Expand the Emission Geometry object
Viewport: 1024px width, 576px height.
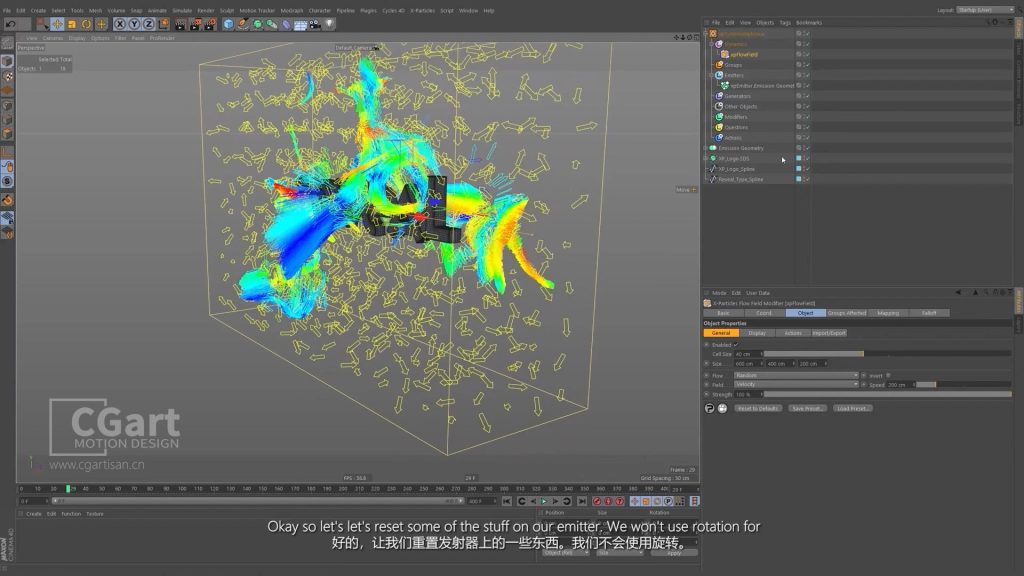pos(706,148)
